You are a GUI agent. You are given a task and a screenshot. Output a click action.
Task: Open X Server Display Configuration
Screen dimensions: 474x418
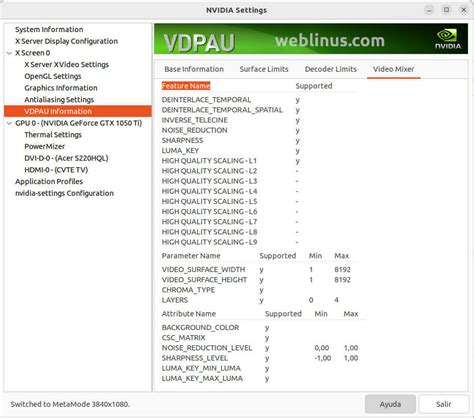66,41
